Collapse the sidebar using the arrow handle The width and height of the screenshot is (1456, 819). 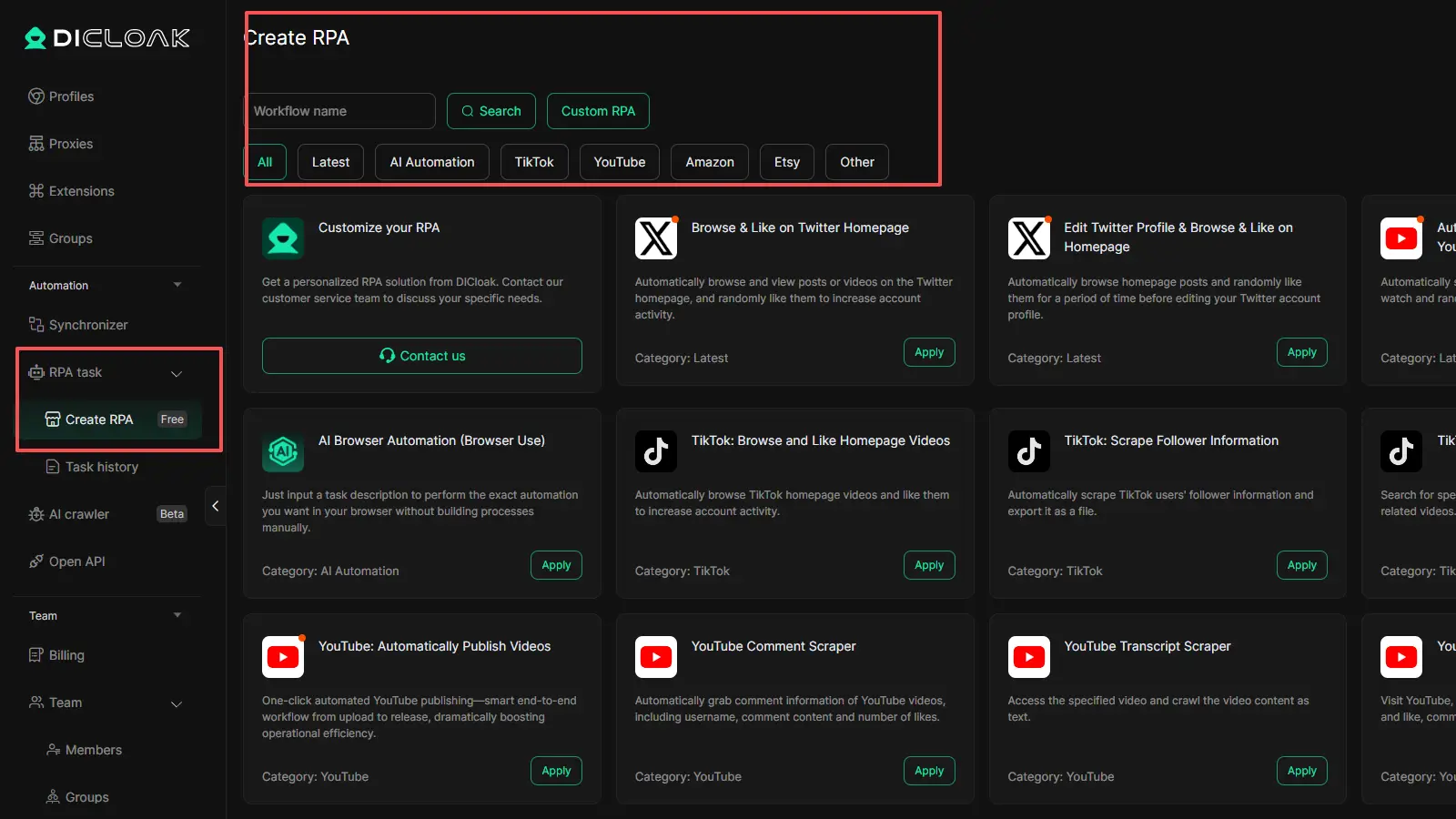[216, 506]
